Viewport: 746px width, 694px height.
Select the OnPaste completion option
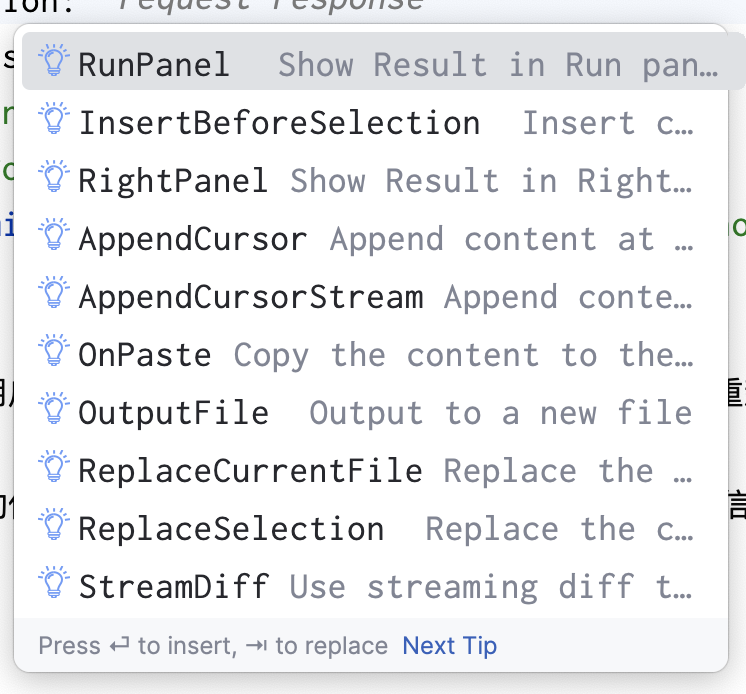145,355
